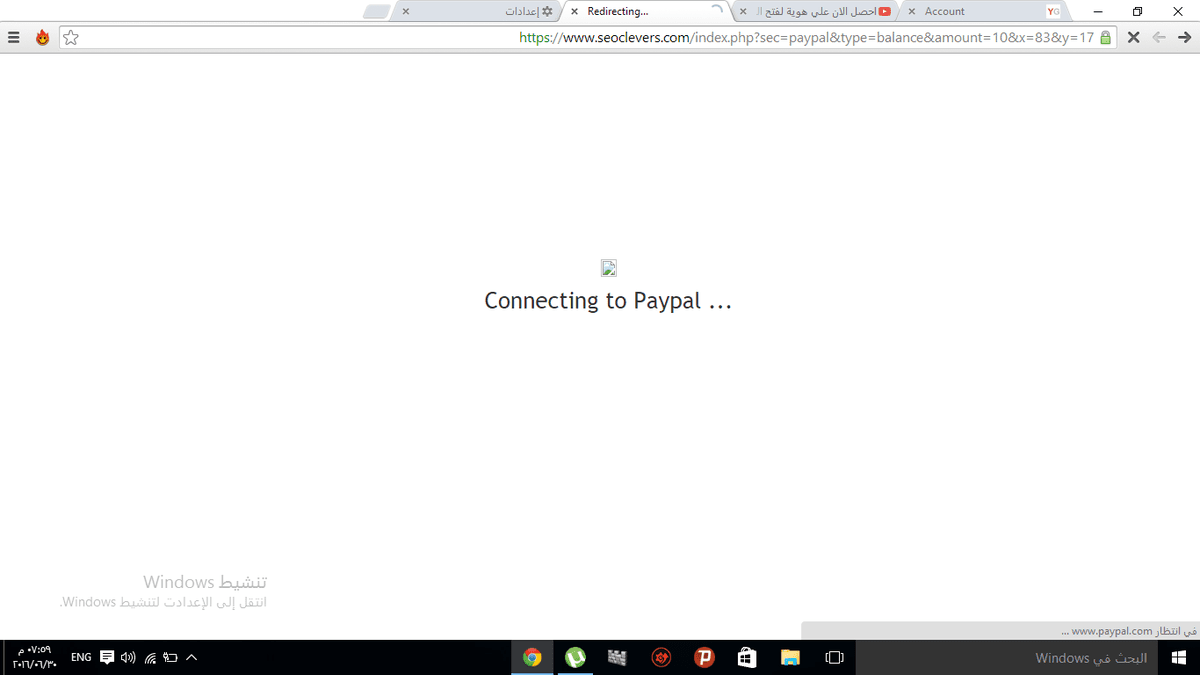Viewport: 1200px width, 675px height.
Task: Go forward using the right arrow button
Action: point(1184,38)
